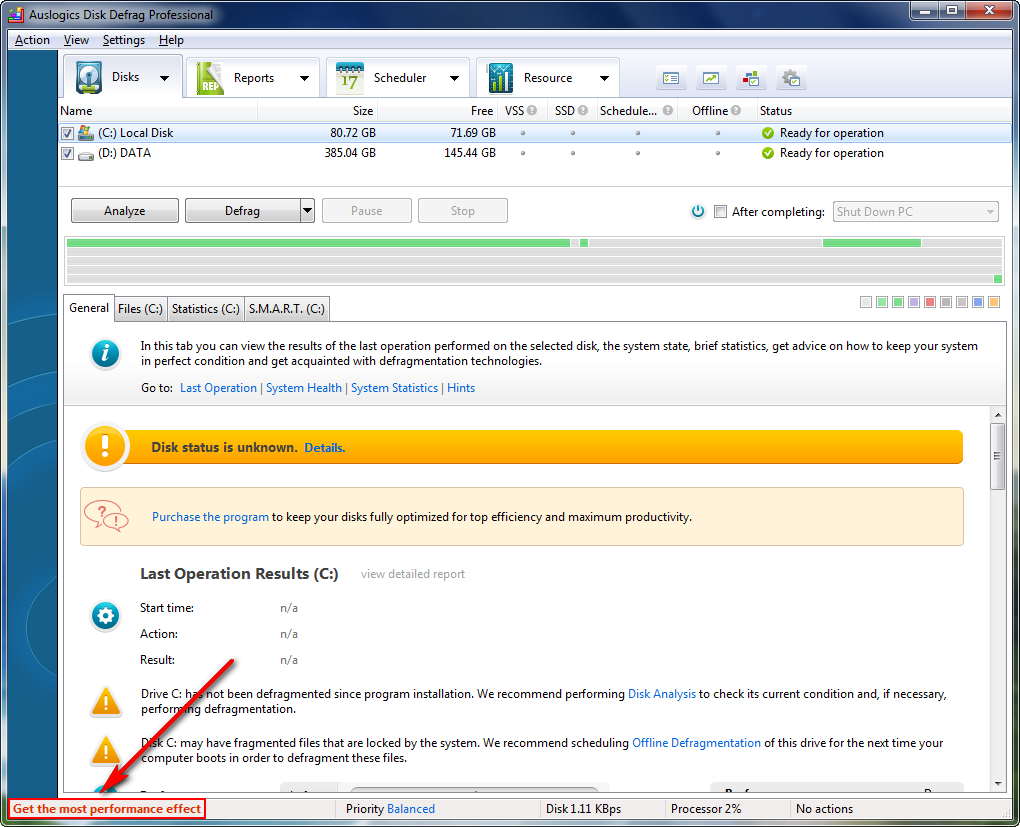Screen dimensions: 1020x827
Task: Select the General tab
Action: (89, 308)
